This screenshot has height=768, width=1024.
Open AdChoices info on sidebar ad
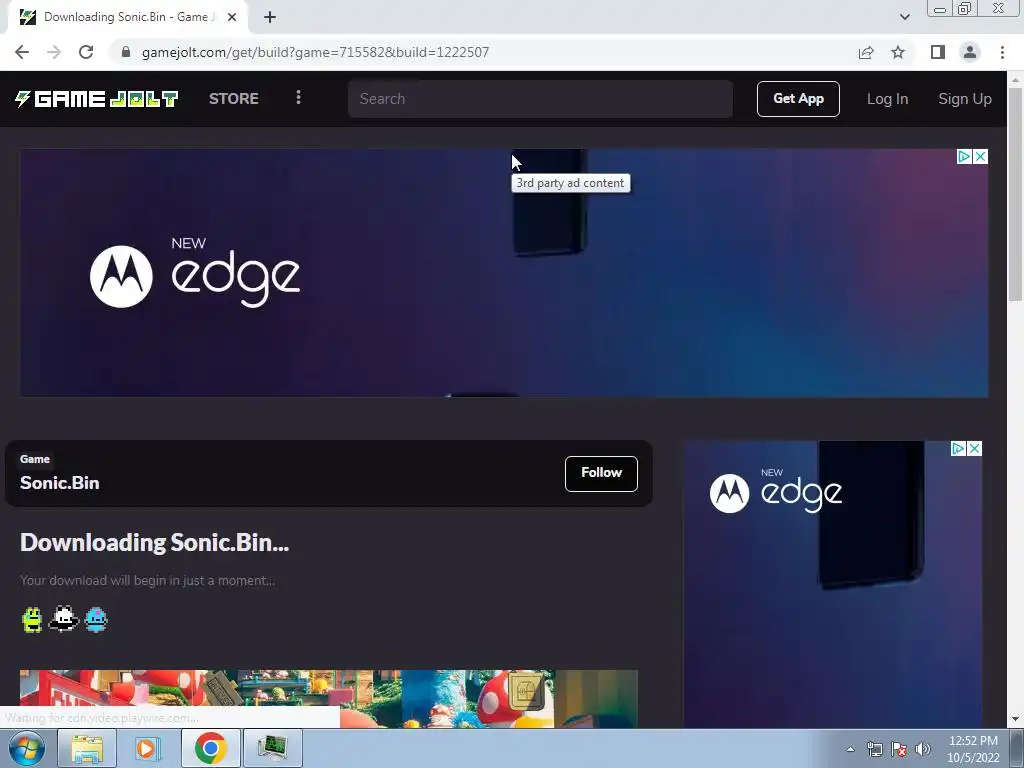click(958, 449)
